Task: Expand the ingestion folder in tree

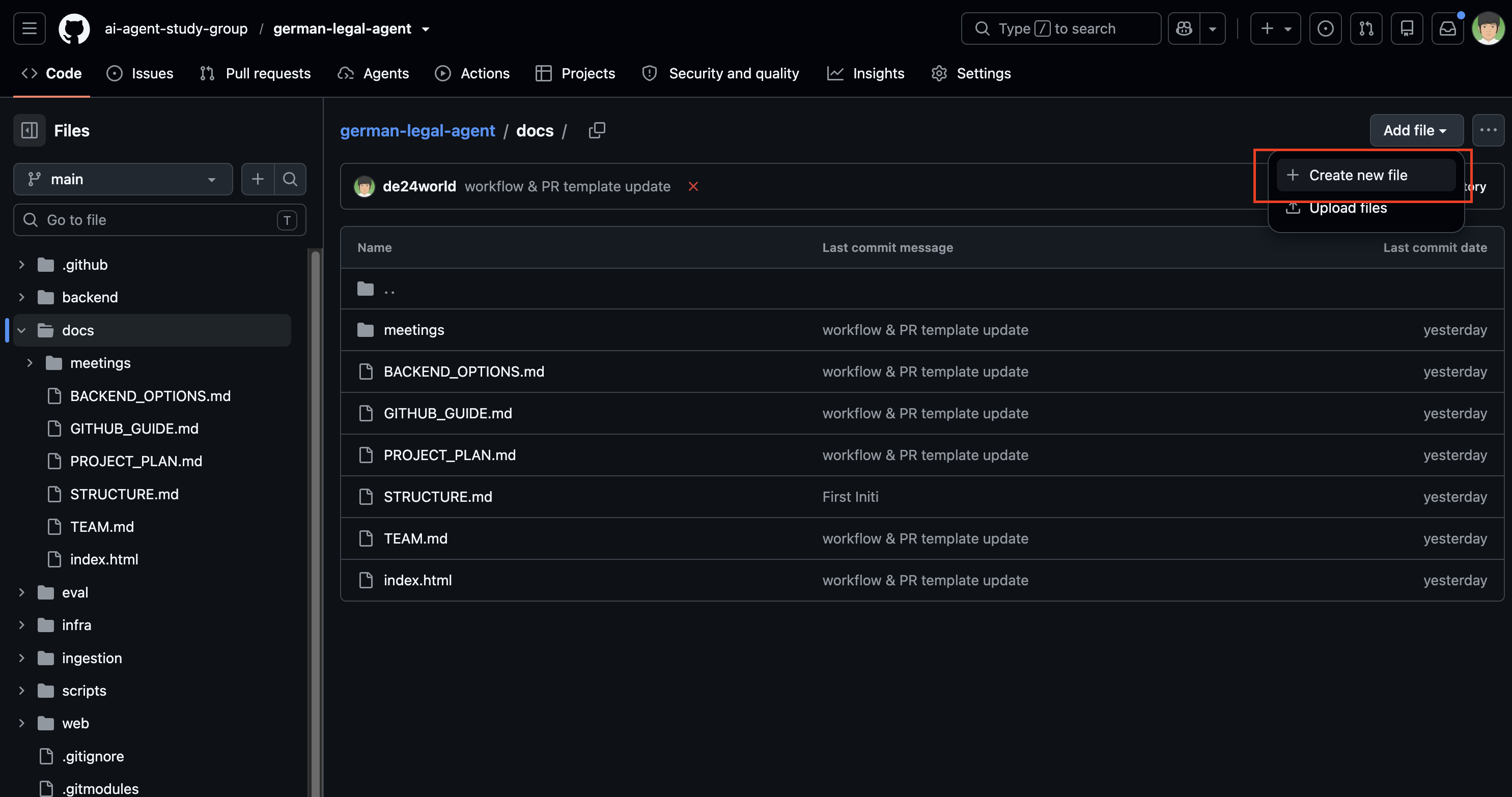Action: [x=22, y=658]
